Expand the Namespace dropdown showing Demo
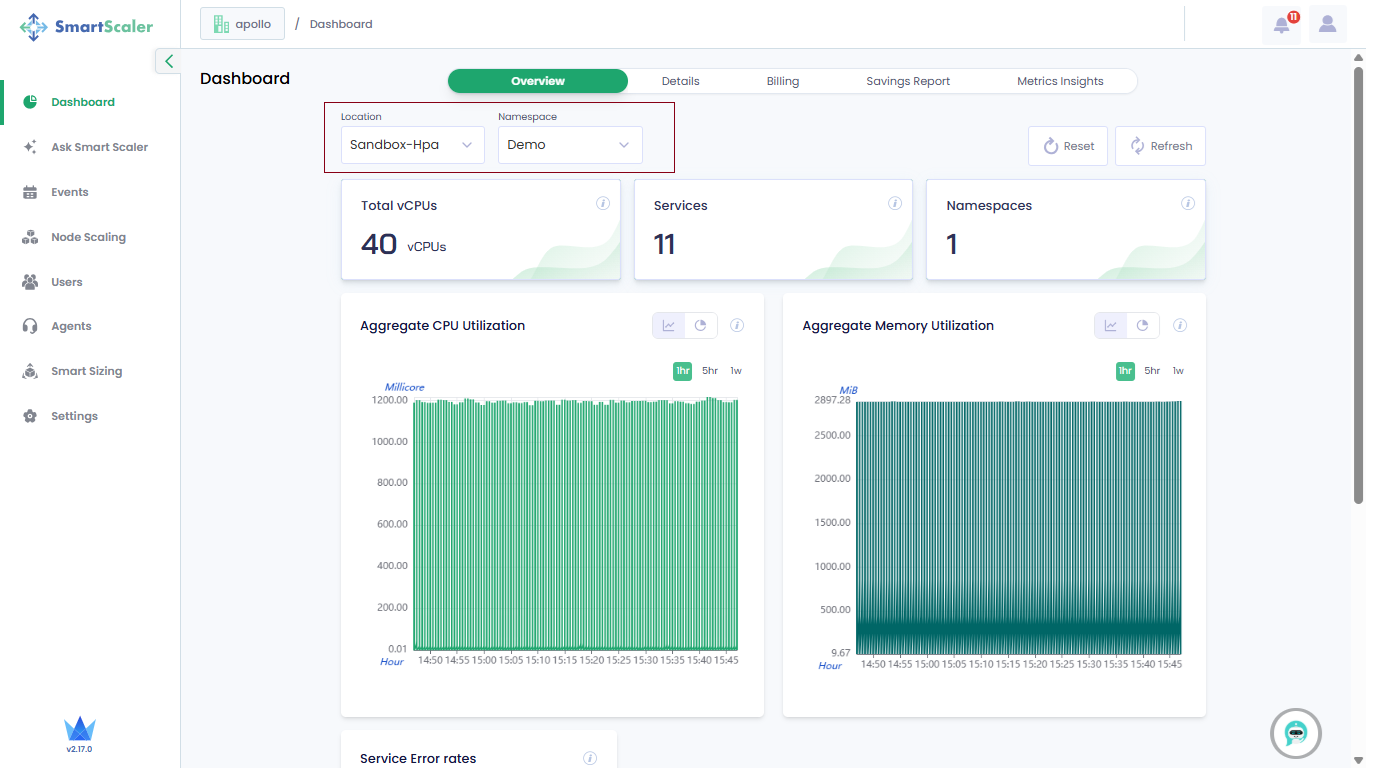 [570, 145]
